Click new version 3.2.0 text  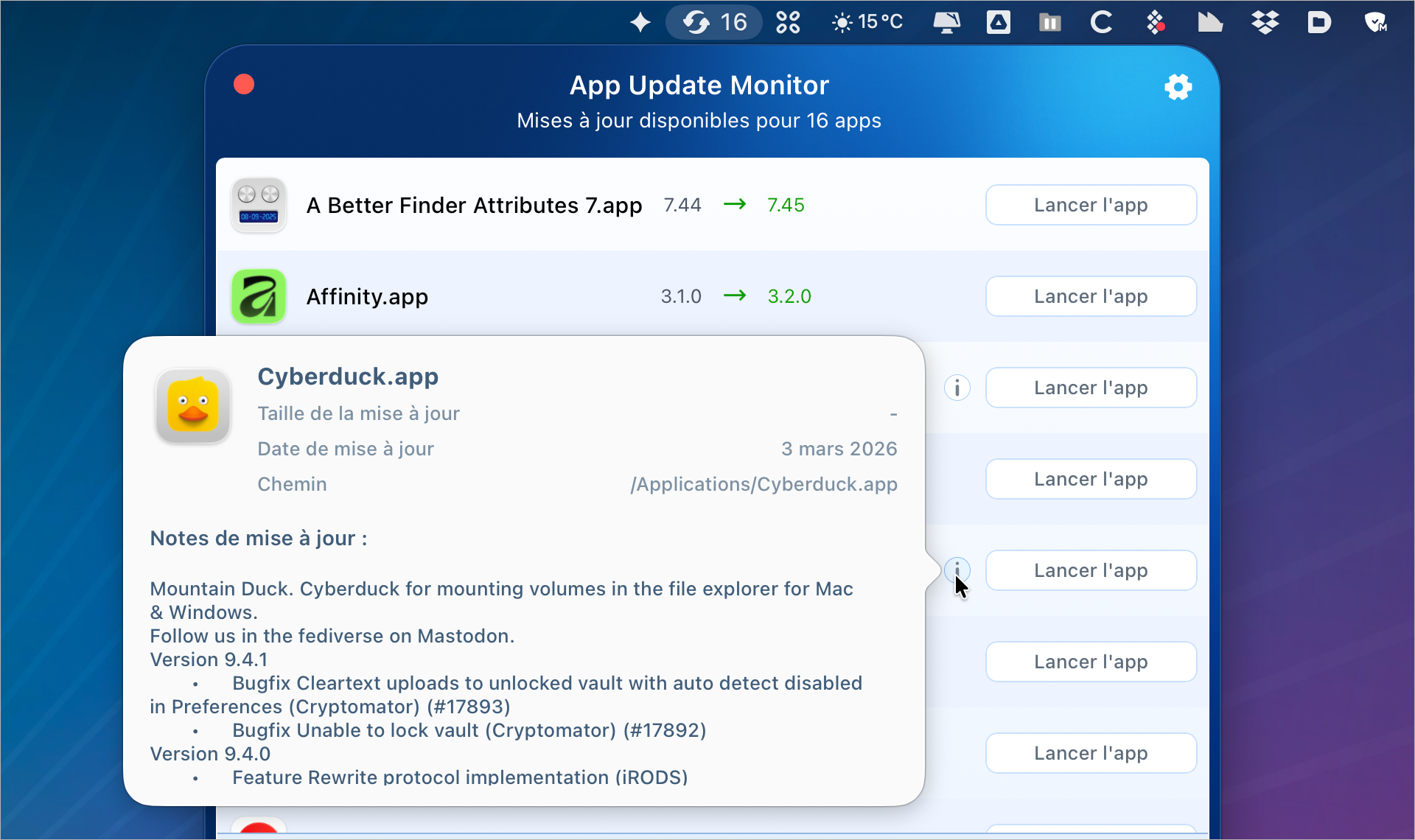(x=789, y=296)
